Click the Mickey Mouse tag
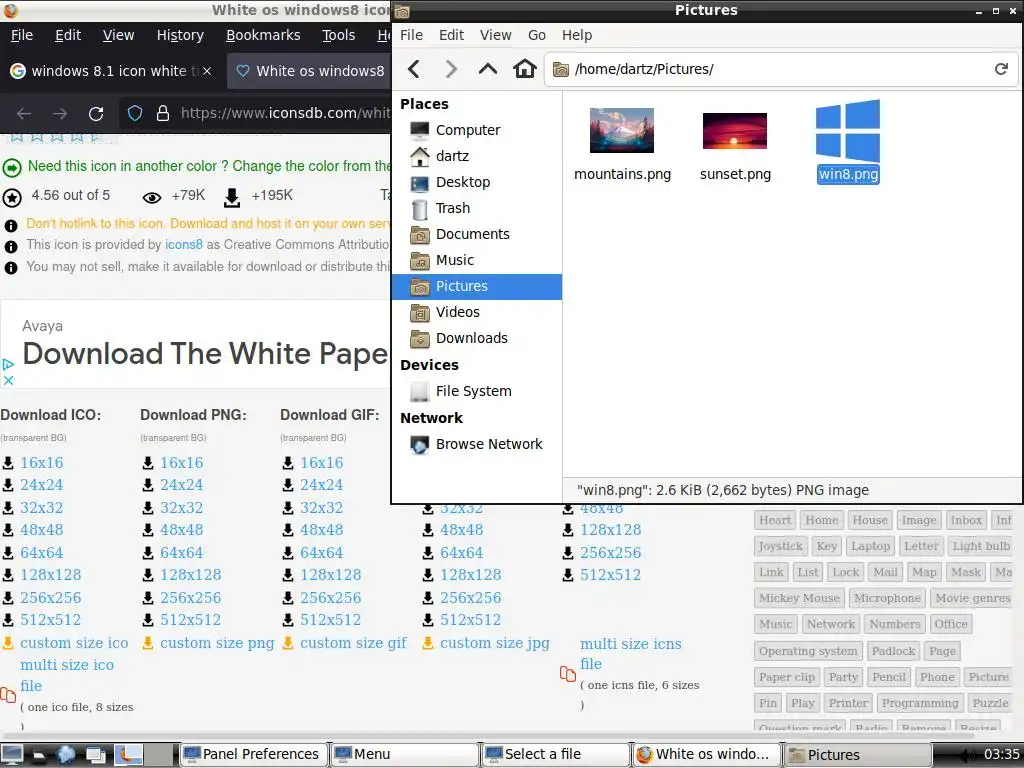The image size is (1024, 768). (x=799, y=598)
